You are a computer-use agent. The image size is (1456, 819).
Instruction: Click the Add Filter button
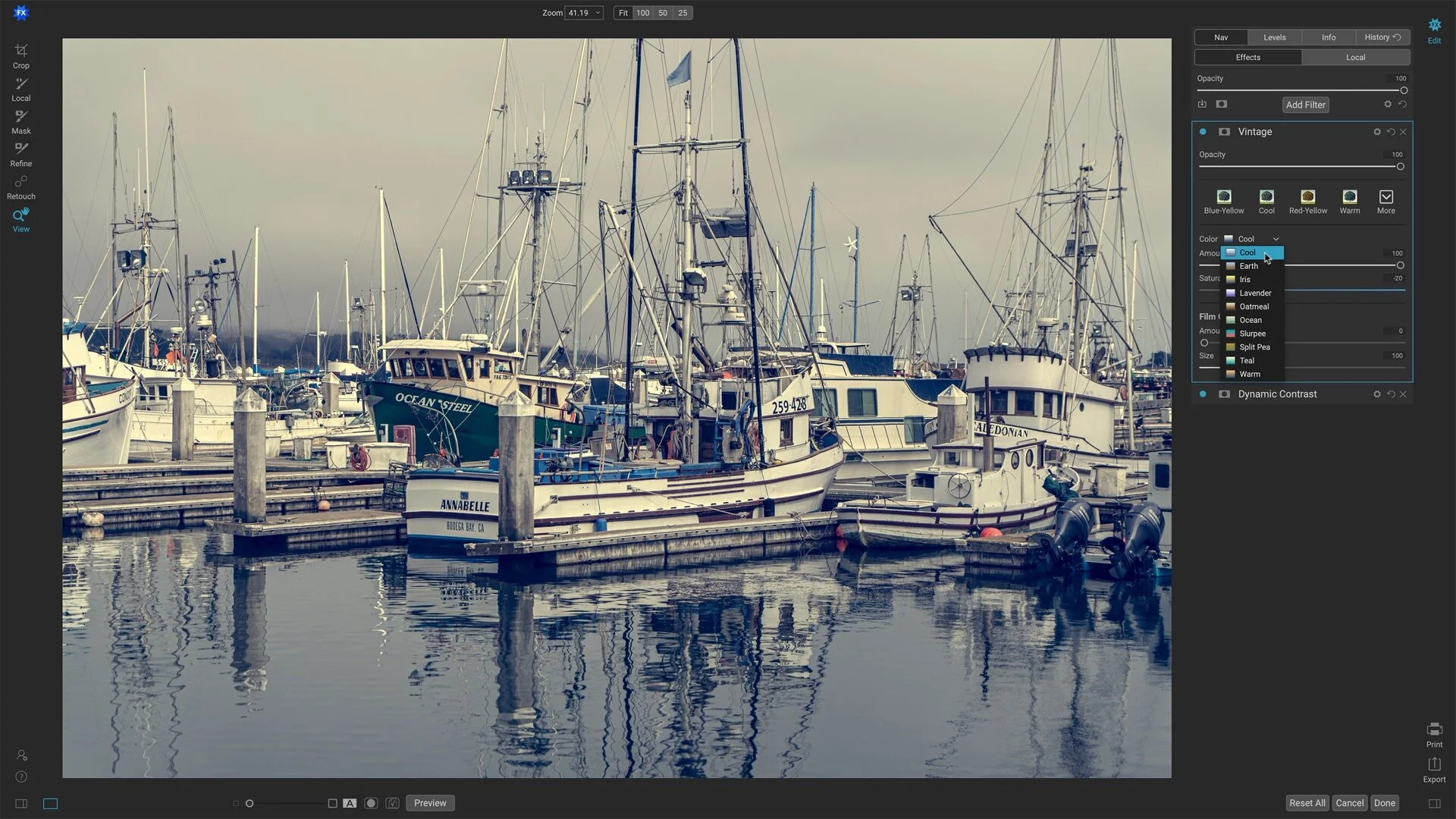1305,105
